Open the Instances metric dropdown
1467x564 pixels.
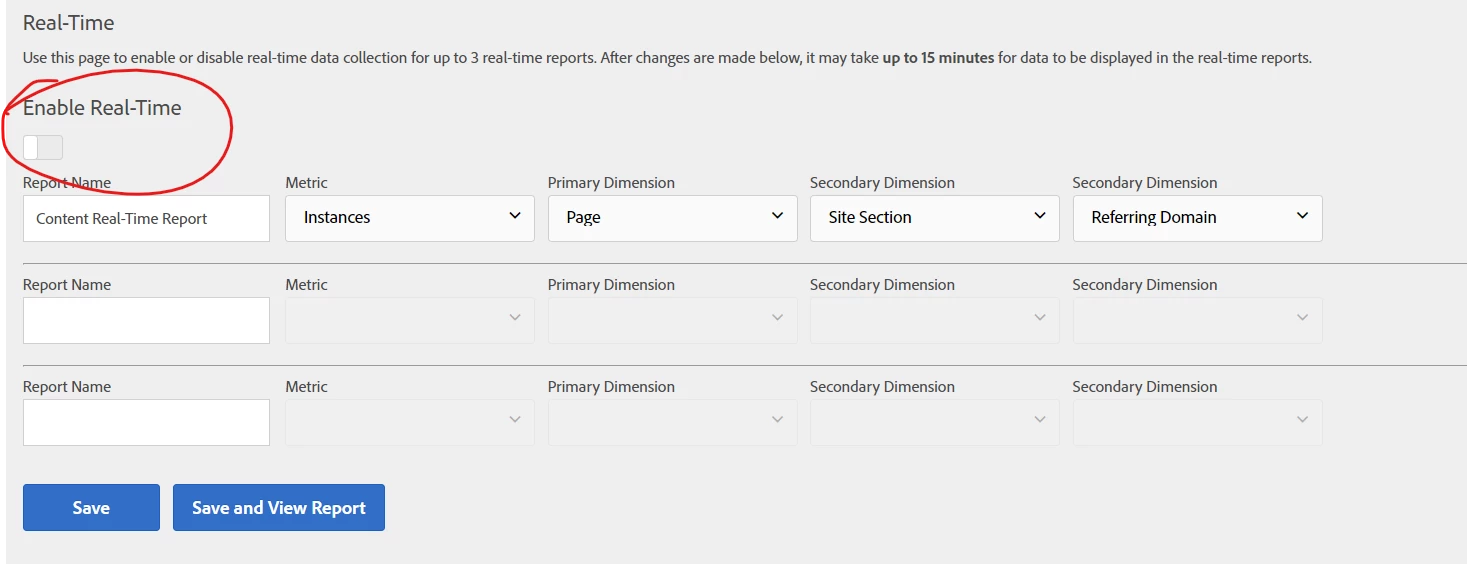tap(409, 218)
